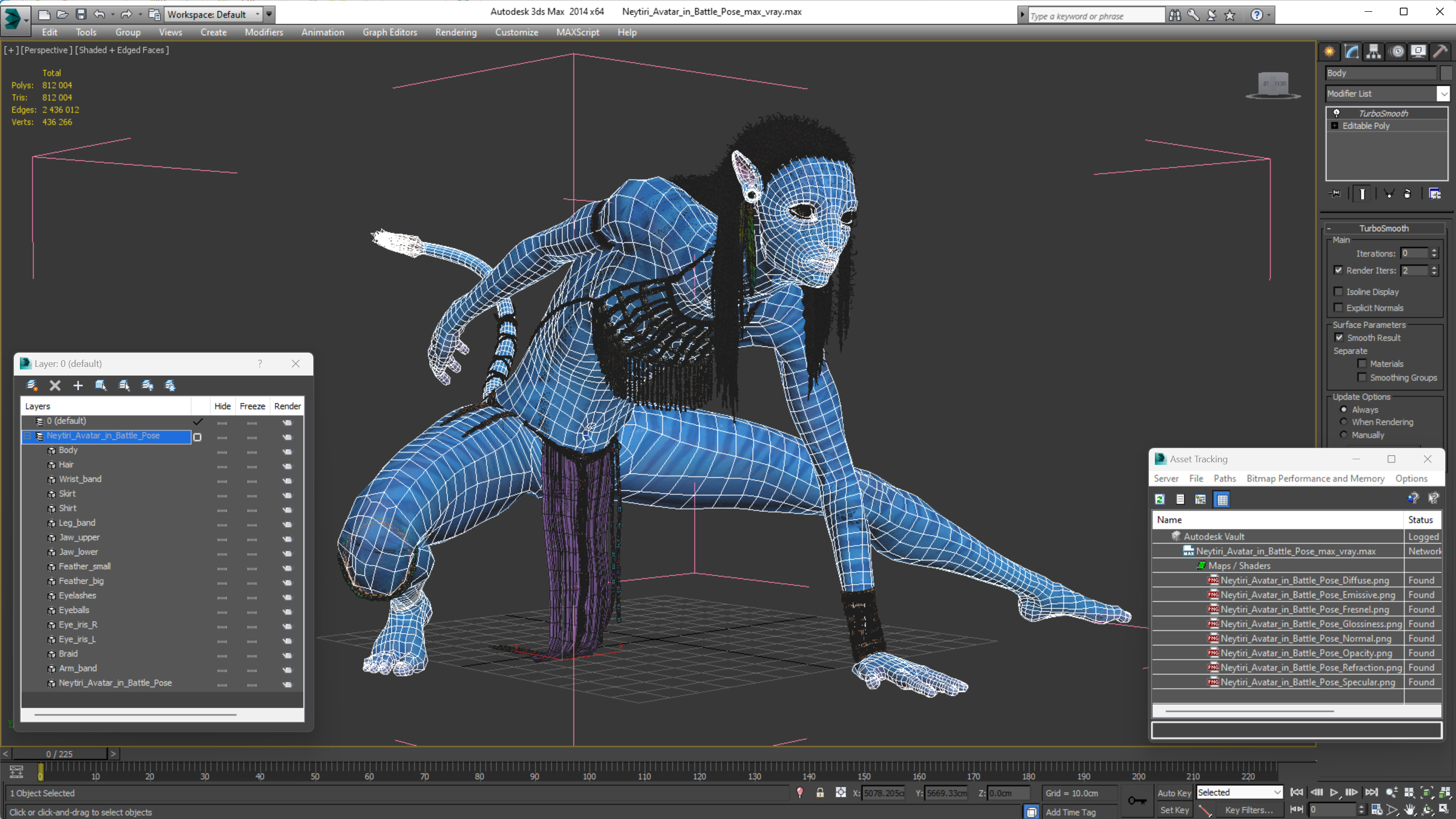Click the Save File icon
The image size is (1456, 819).
coord(81,14)
